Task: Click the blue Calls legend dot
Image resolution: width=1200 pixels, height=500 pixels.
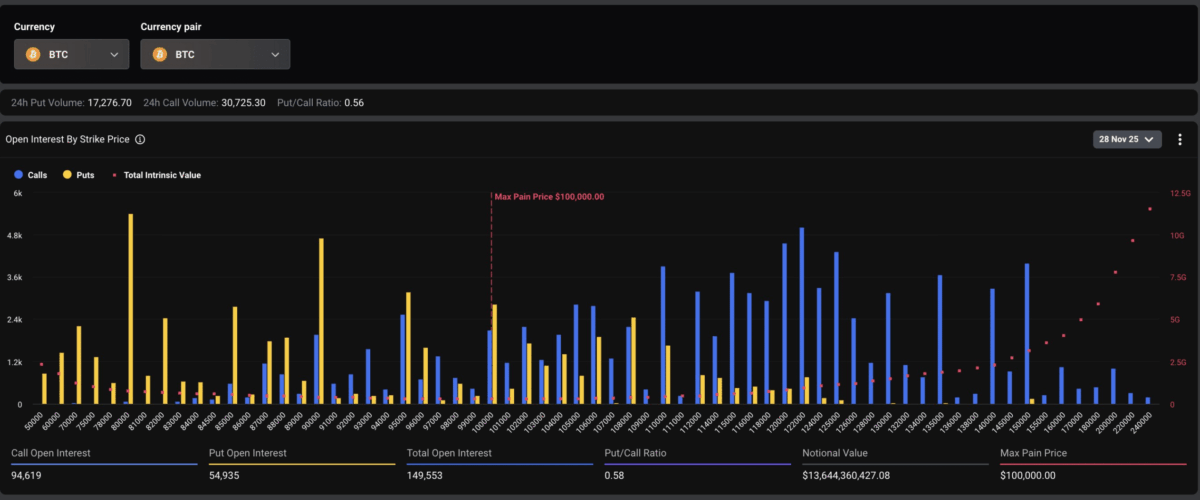Action: click(x=18, y=175)
